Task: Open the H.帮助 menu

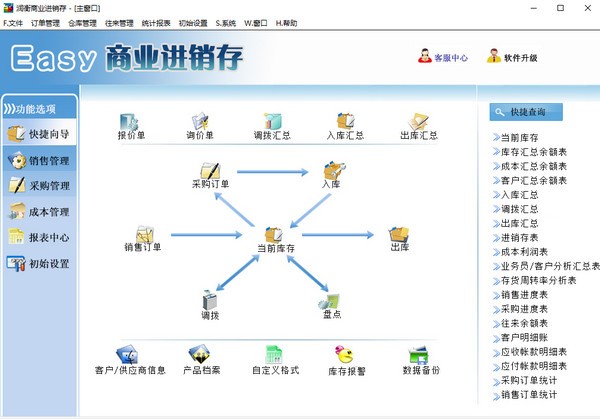Action: pos(286,23)
